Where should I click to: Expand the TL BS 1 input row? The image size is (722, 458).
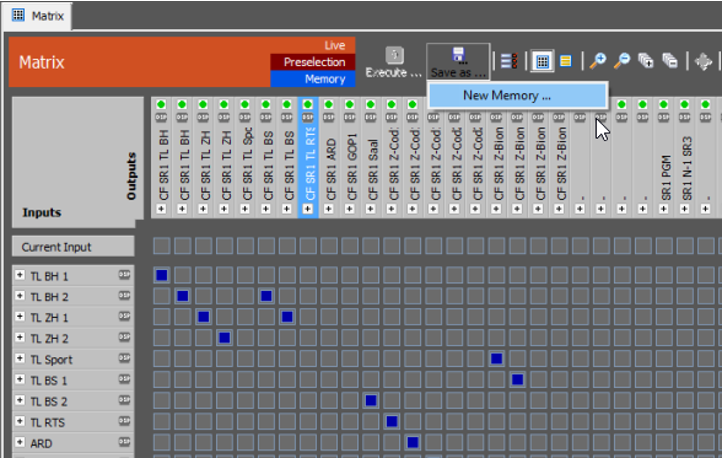(20, 379)
